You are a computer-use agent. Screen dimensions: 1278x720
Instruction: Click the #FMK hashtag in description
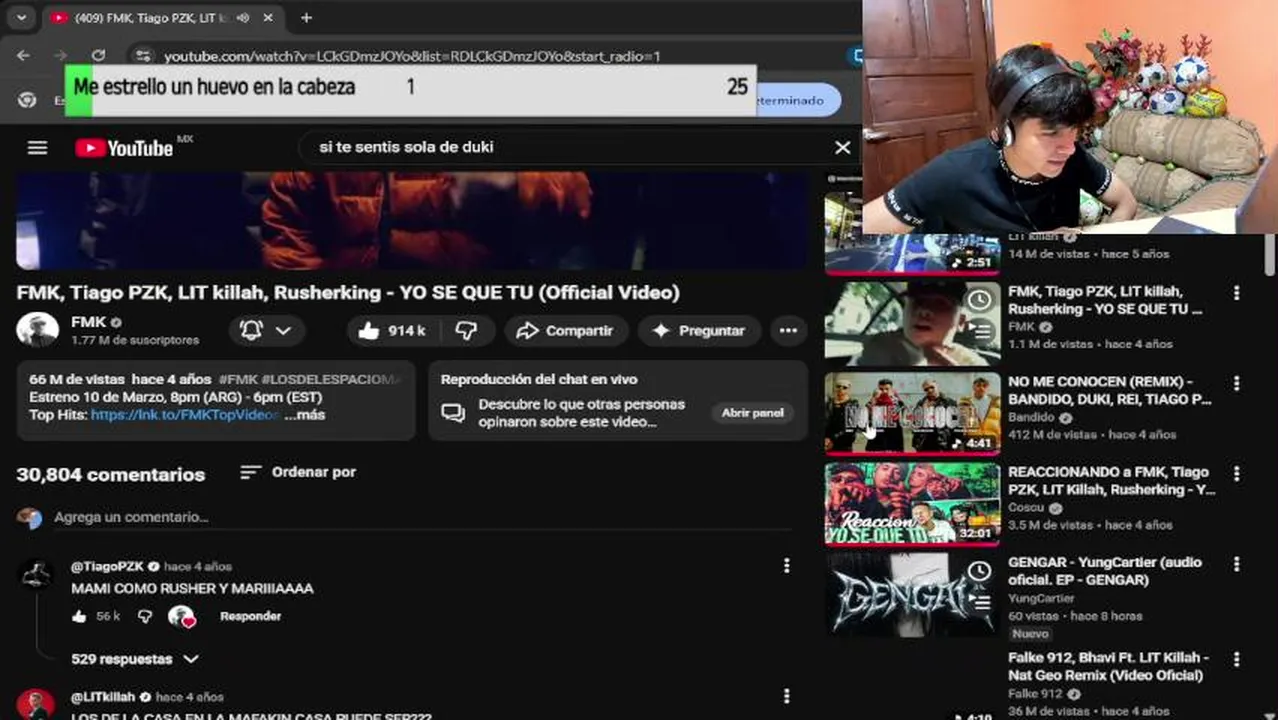point(238,379)
